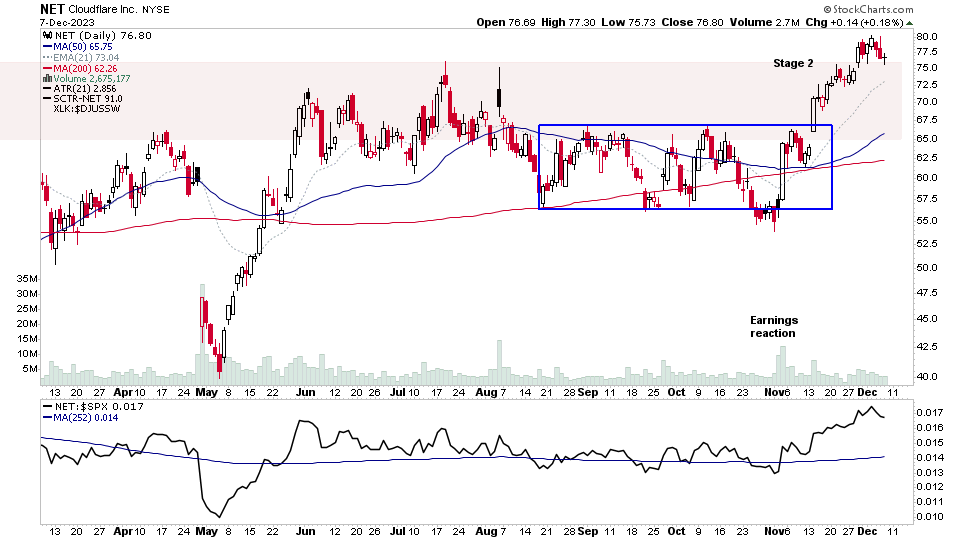Click the 5M volume axis label
Screen dimensions: 960x540
click(x=30, y=369)
